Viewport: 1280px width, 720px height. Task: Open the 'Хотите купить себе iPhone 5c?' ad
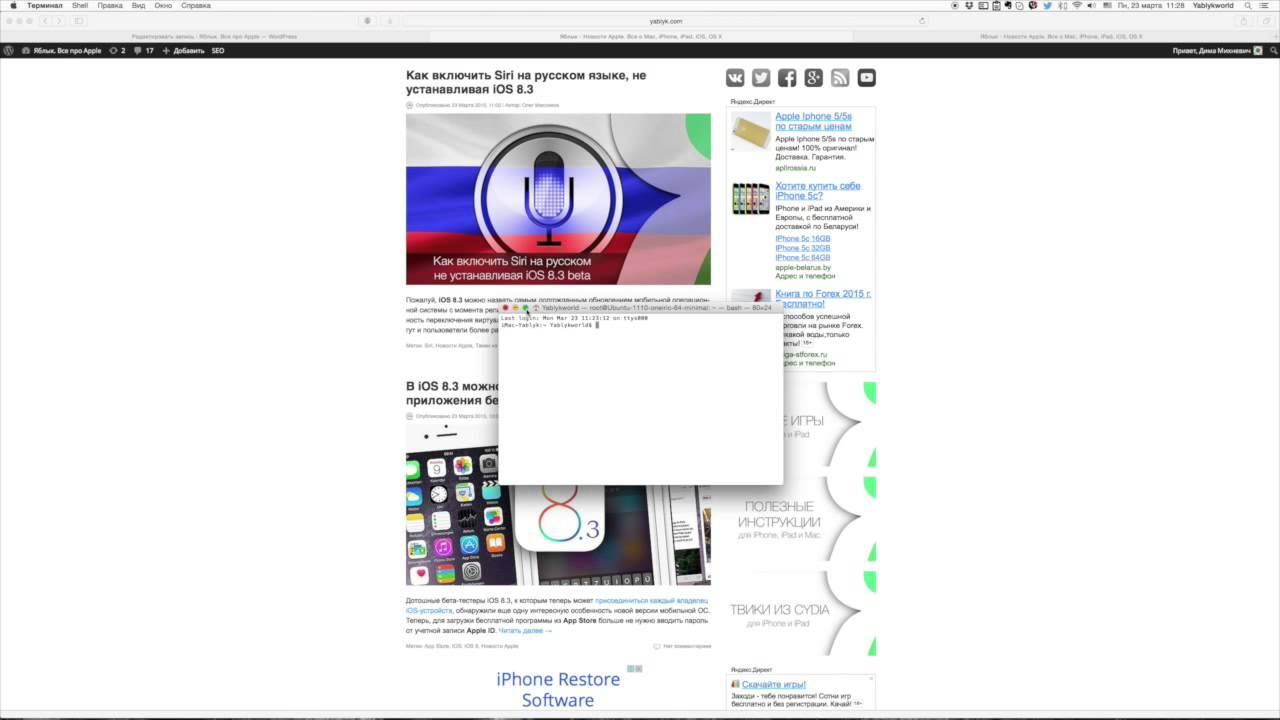[818, 191]
